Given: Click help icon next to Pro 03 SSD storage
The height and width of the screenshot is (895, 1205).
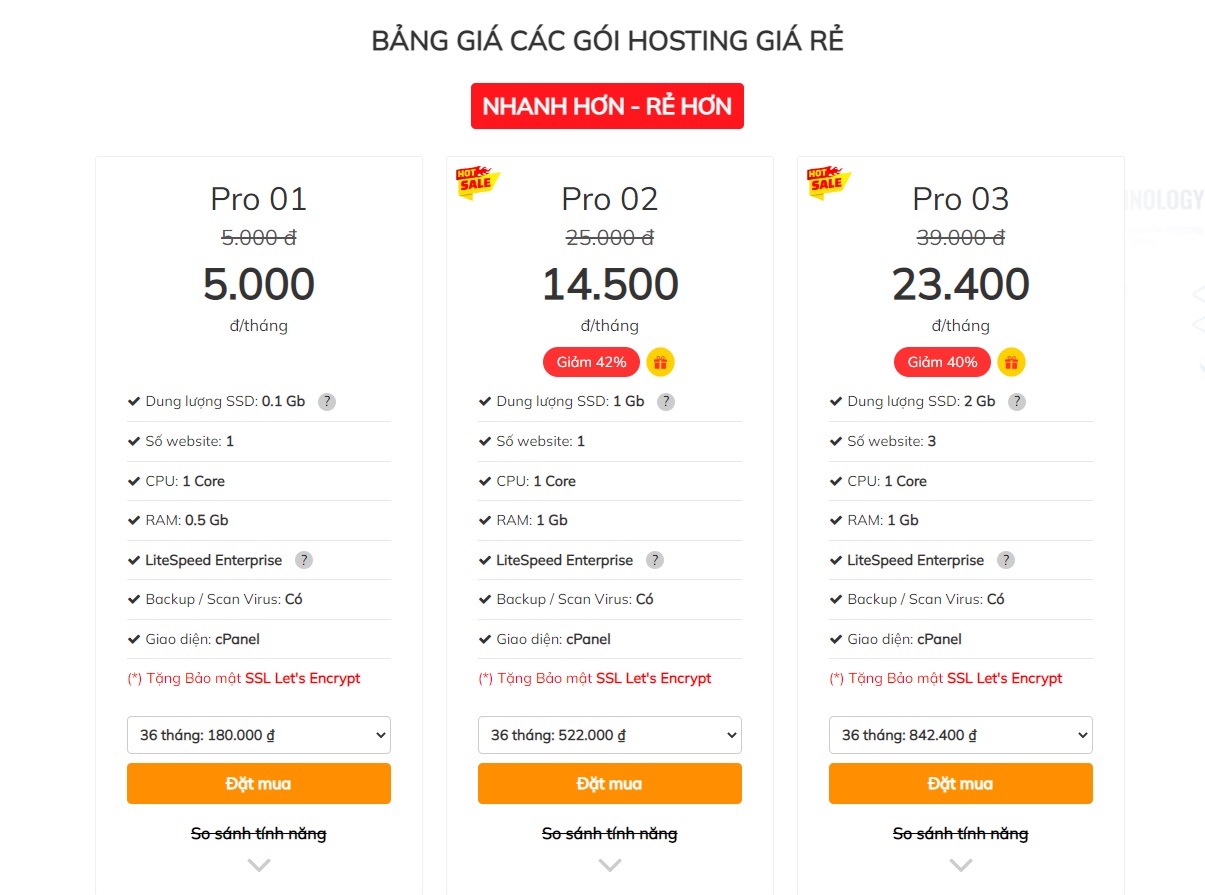Looking at the screenshot, I should 1017,402.
